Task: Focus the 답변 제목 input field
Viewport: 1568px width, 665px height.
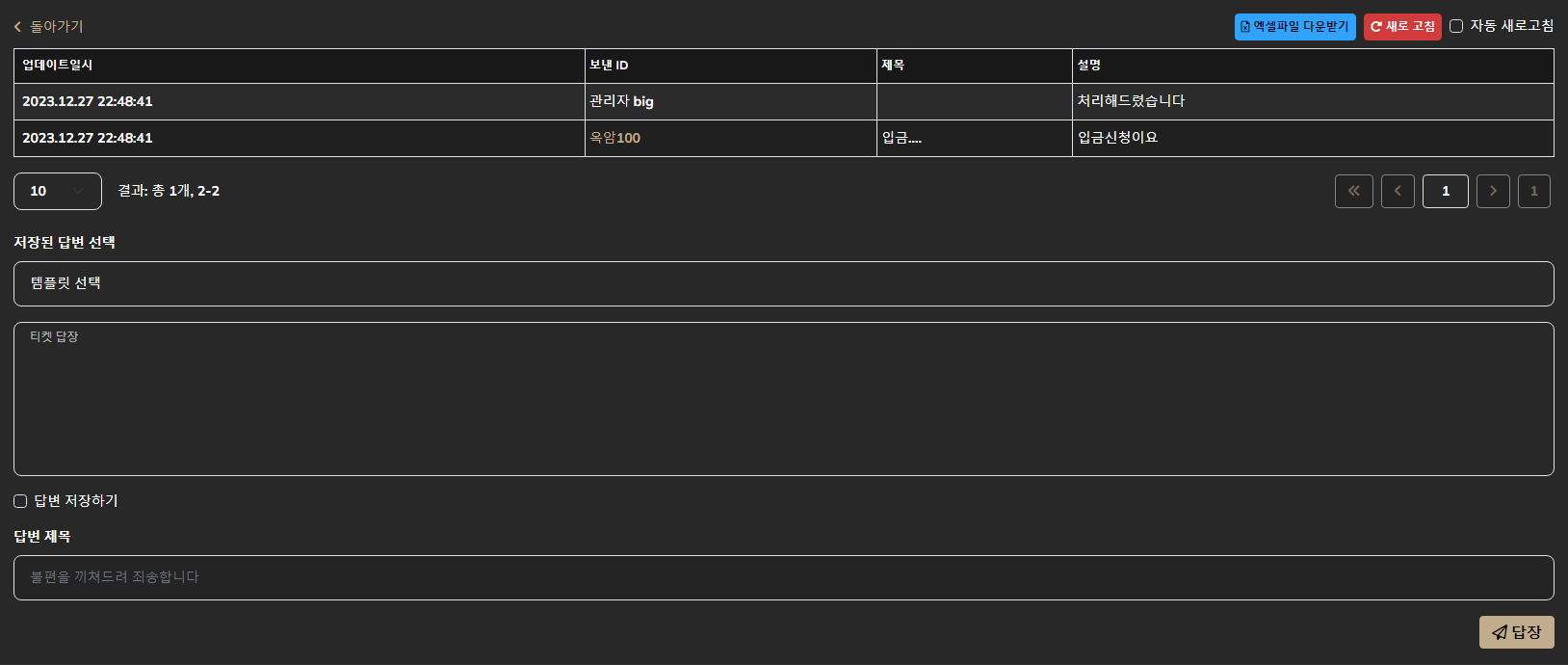Action: click(x=783, y=577)
